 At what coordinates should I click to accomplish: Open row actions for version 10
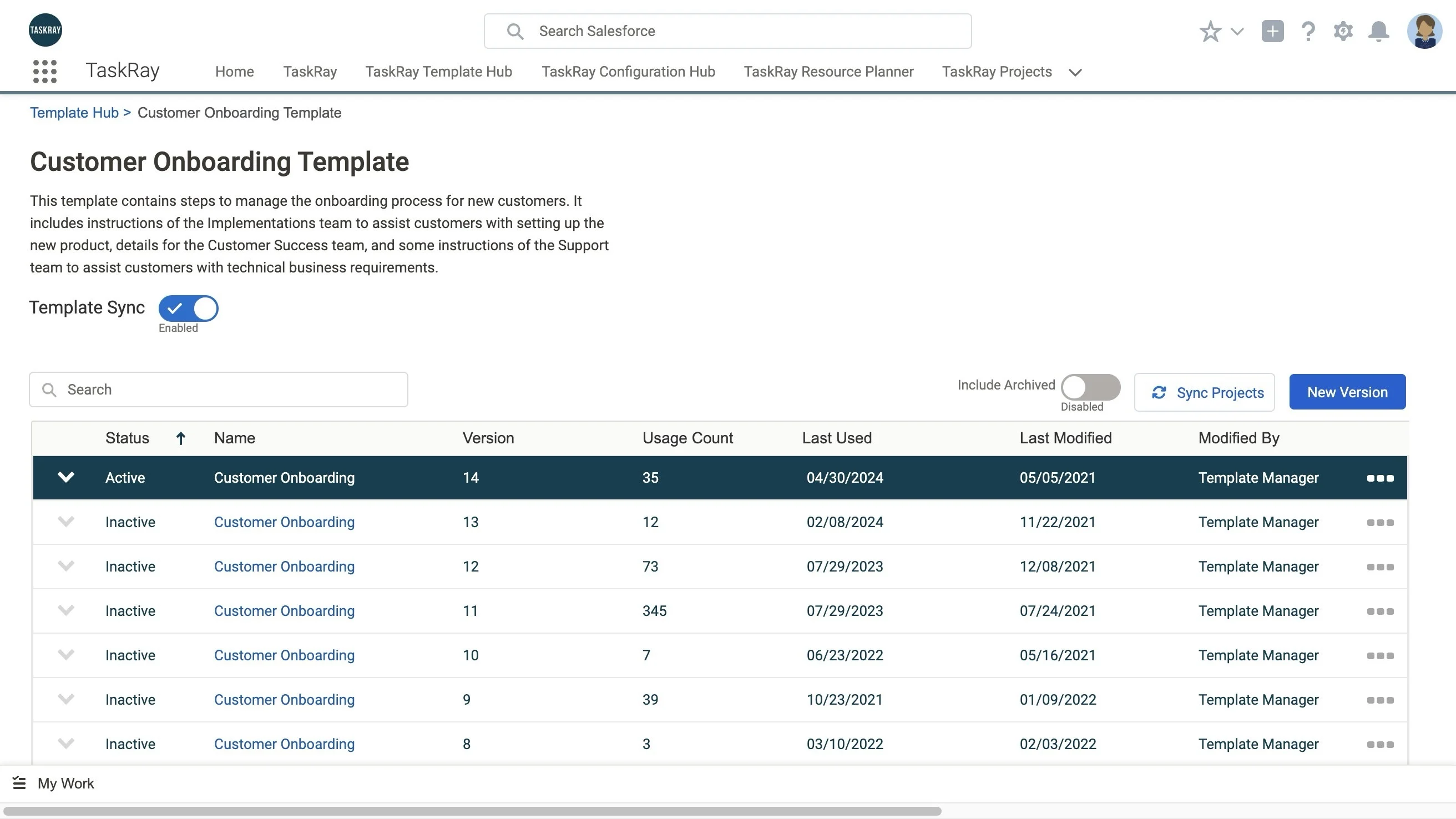(x=1379, y=656)
